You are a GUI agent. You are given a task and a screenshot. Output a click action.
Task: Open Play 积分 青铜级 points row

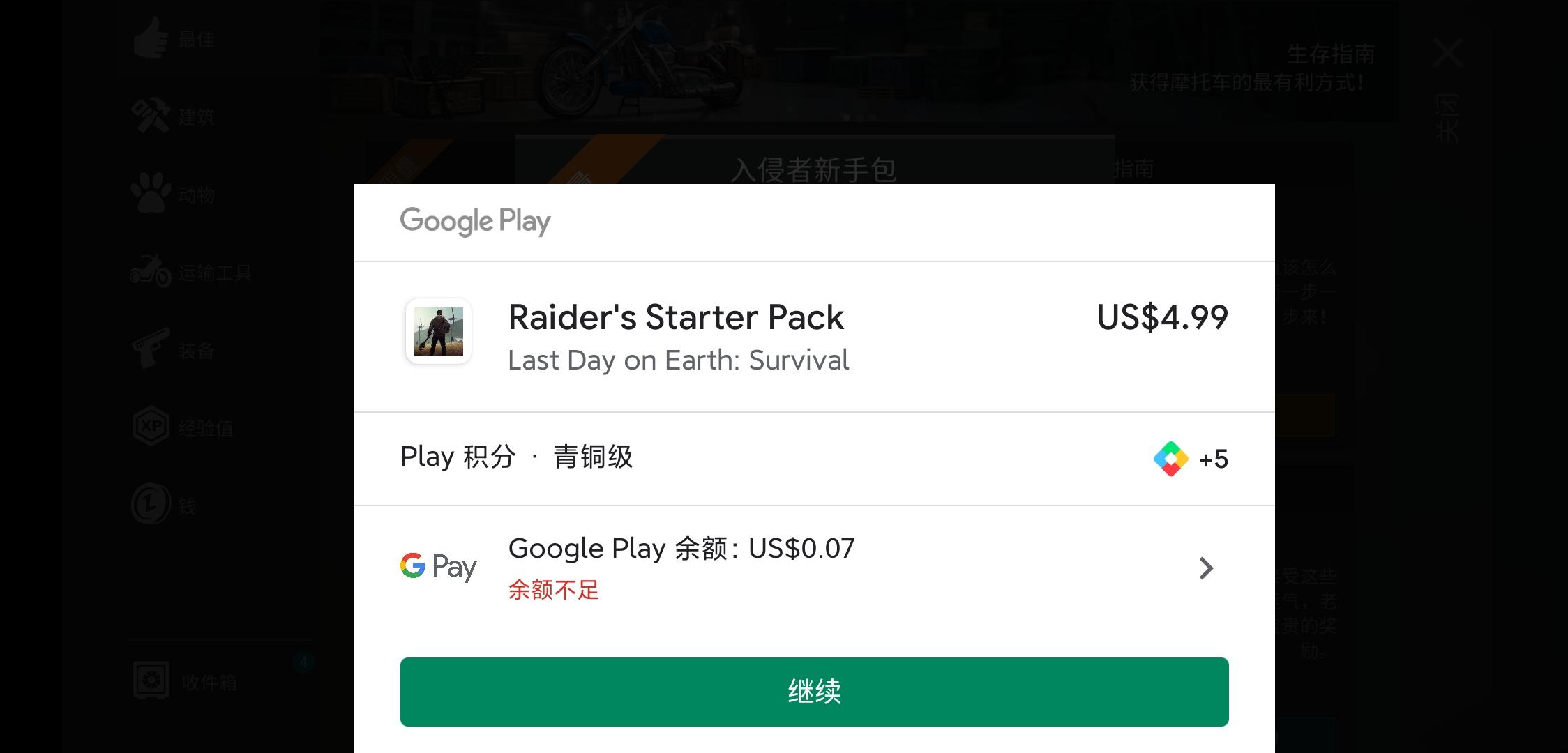point(814,459)
